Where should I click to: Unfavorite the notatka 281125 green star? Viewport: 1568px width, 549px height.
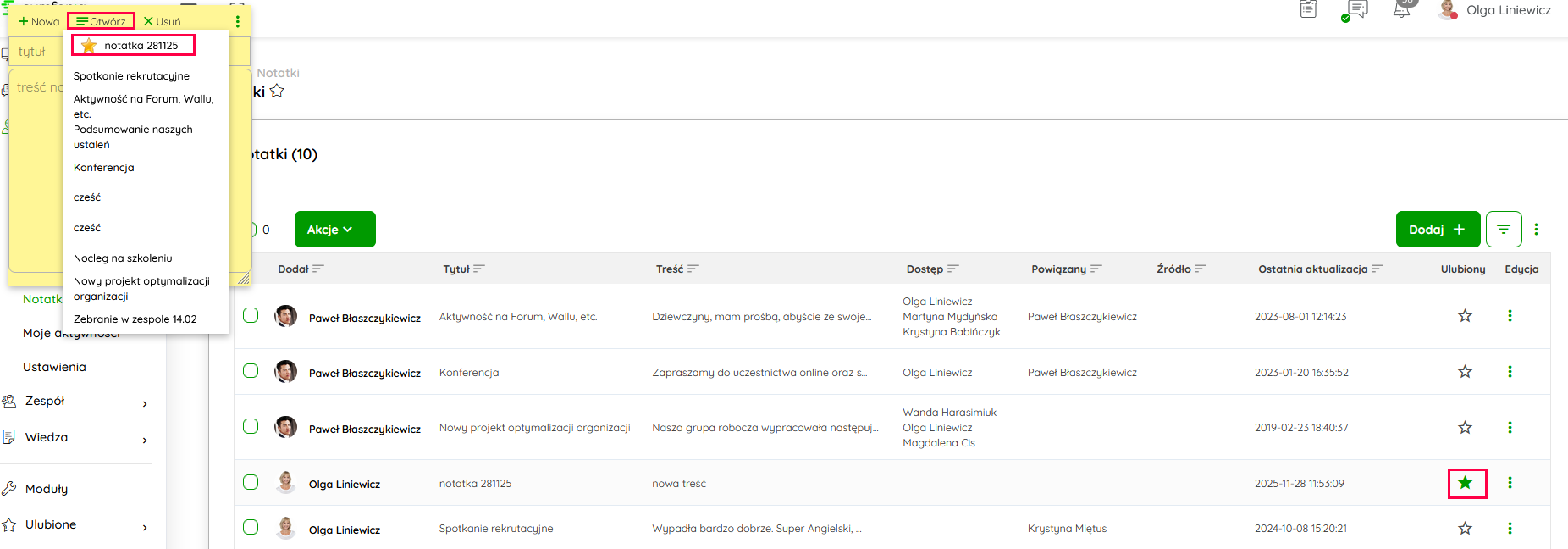pos(1465,483)
